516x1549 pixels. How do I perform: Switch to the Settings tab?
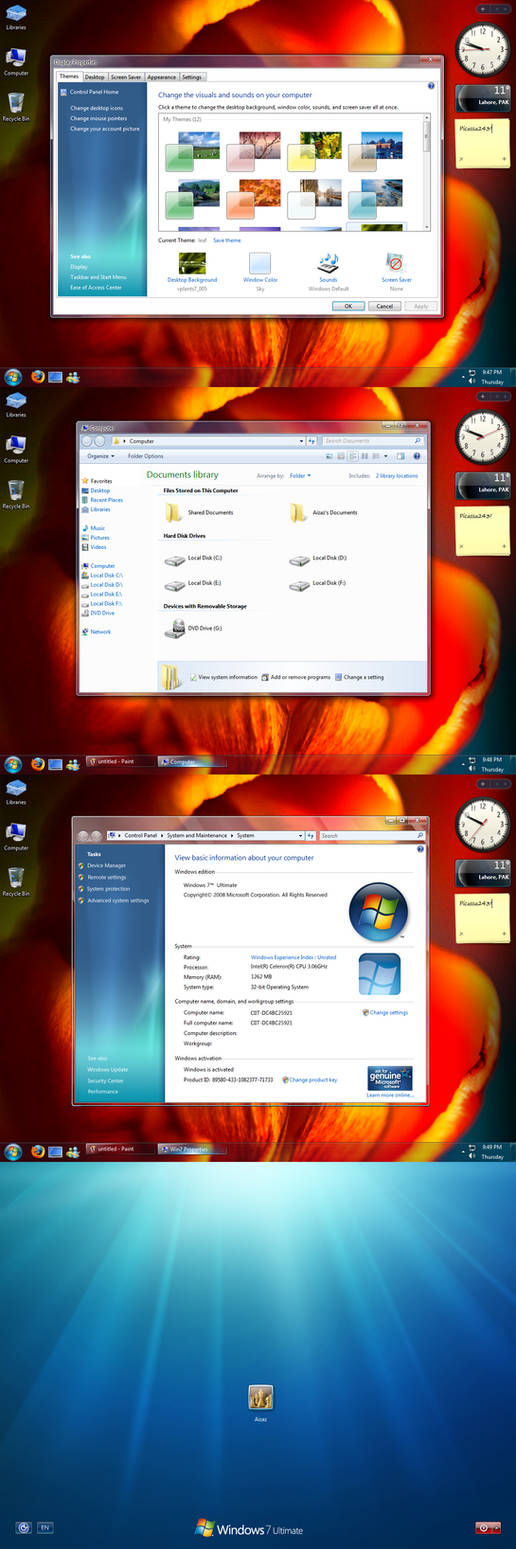coord(192,76)
